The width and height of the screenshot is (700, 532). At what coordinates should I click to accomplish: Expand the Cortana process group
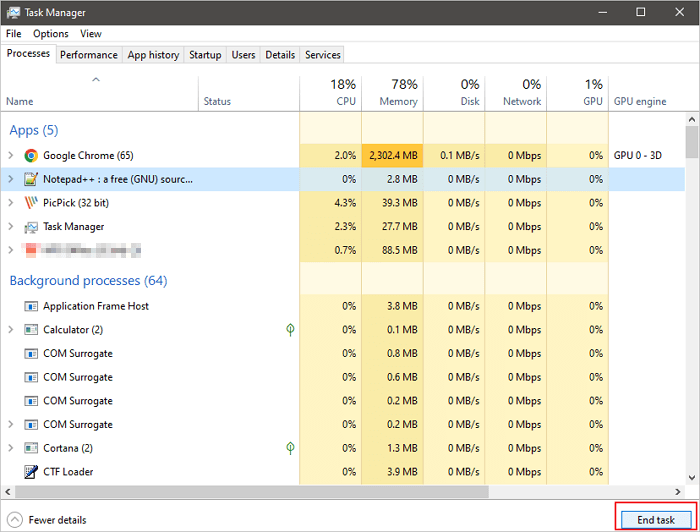pyautogui.click(x=11, y=448)
